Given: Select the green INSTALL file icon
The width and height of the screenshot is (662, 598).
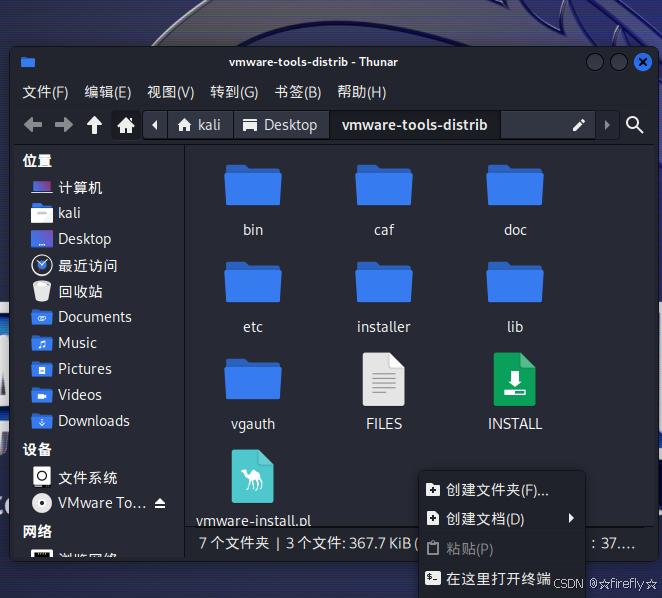Looking at the screenshot, I should (x=515, y=379).
